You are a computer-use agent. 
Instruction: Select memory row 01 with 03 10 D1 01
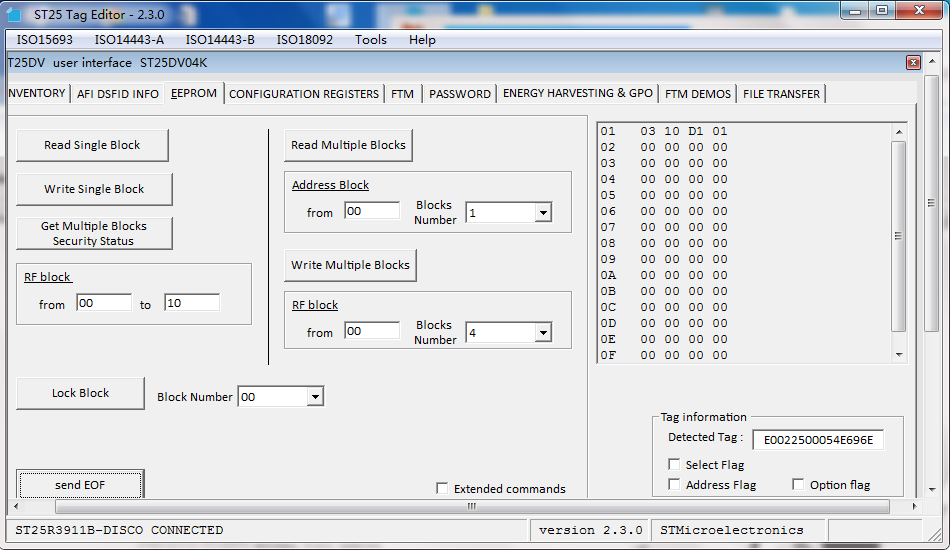point(664,131)
